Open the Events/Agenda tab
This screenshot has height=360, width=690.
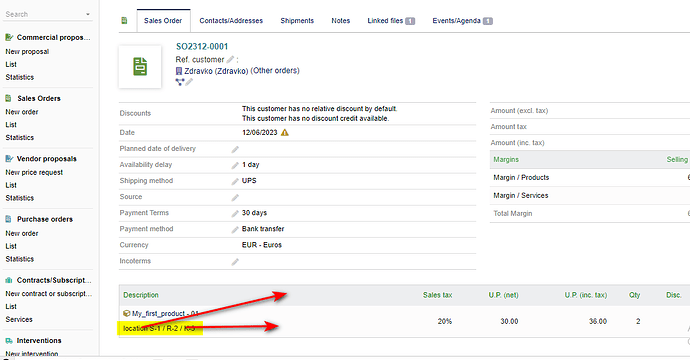pyautogui.click(x=462, y=21)
